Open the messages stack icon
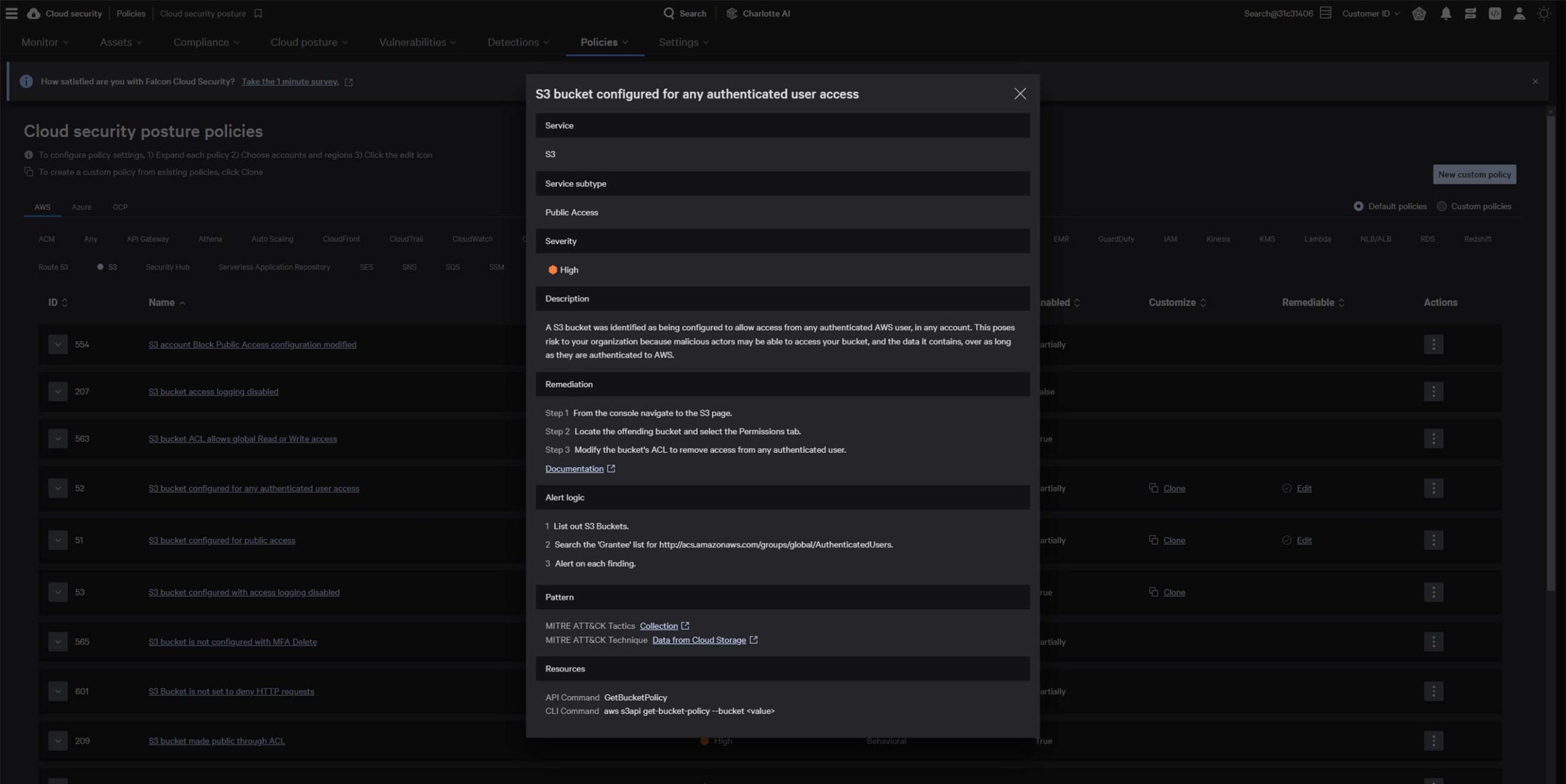1566x784 pixels. tap(1470, 13)
